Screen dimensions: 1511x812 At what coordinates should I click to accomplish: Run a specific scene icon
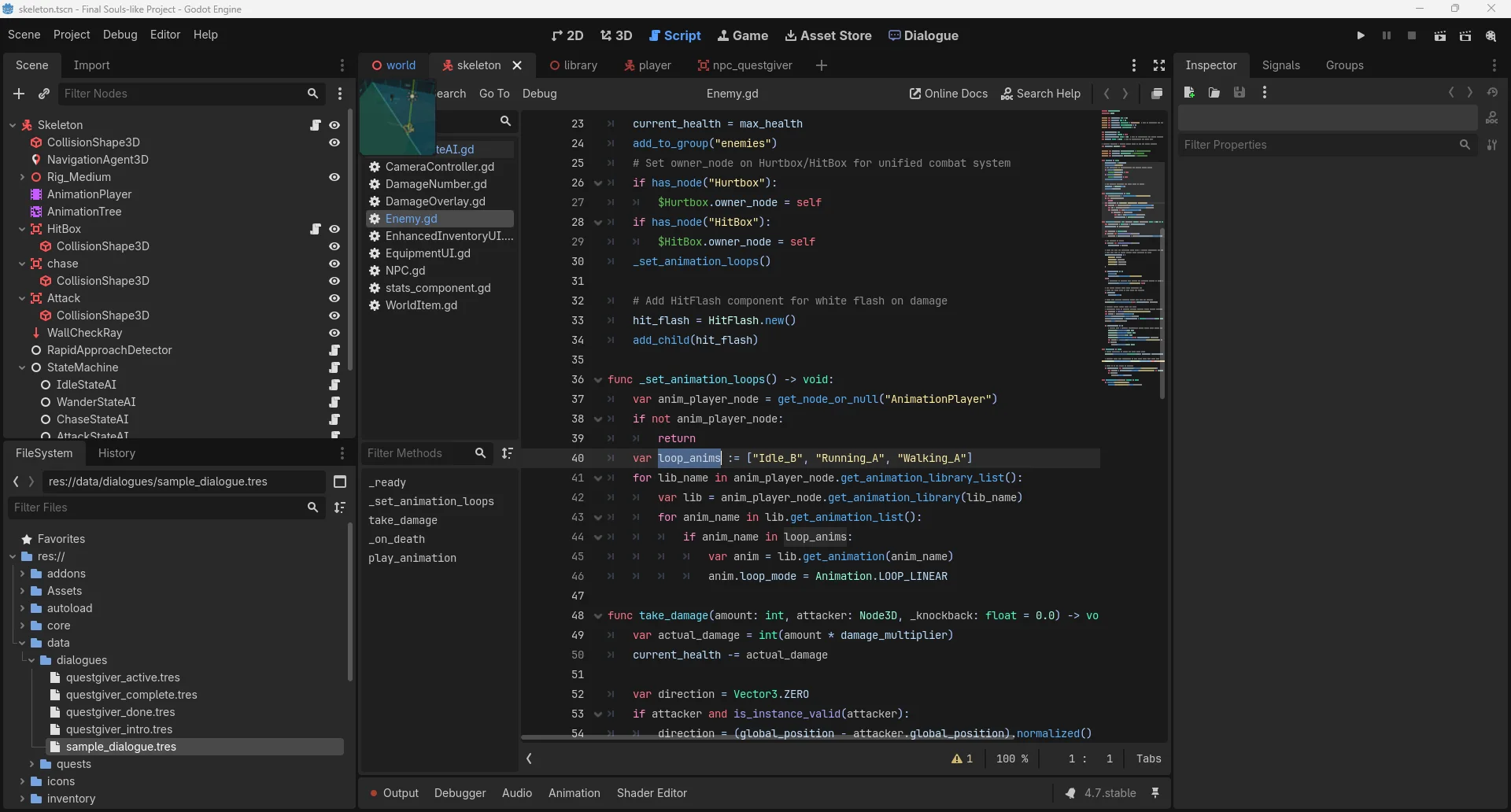coord(1465,36)
